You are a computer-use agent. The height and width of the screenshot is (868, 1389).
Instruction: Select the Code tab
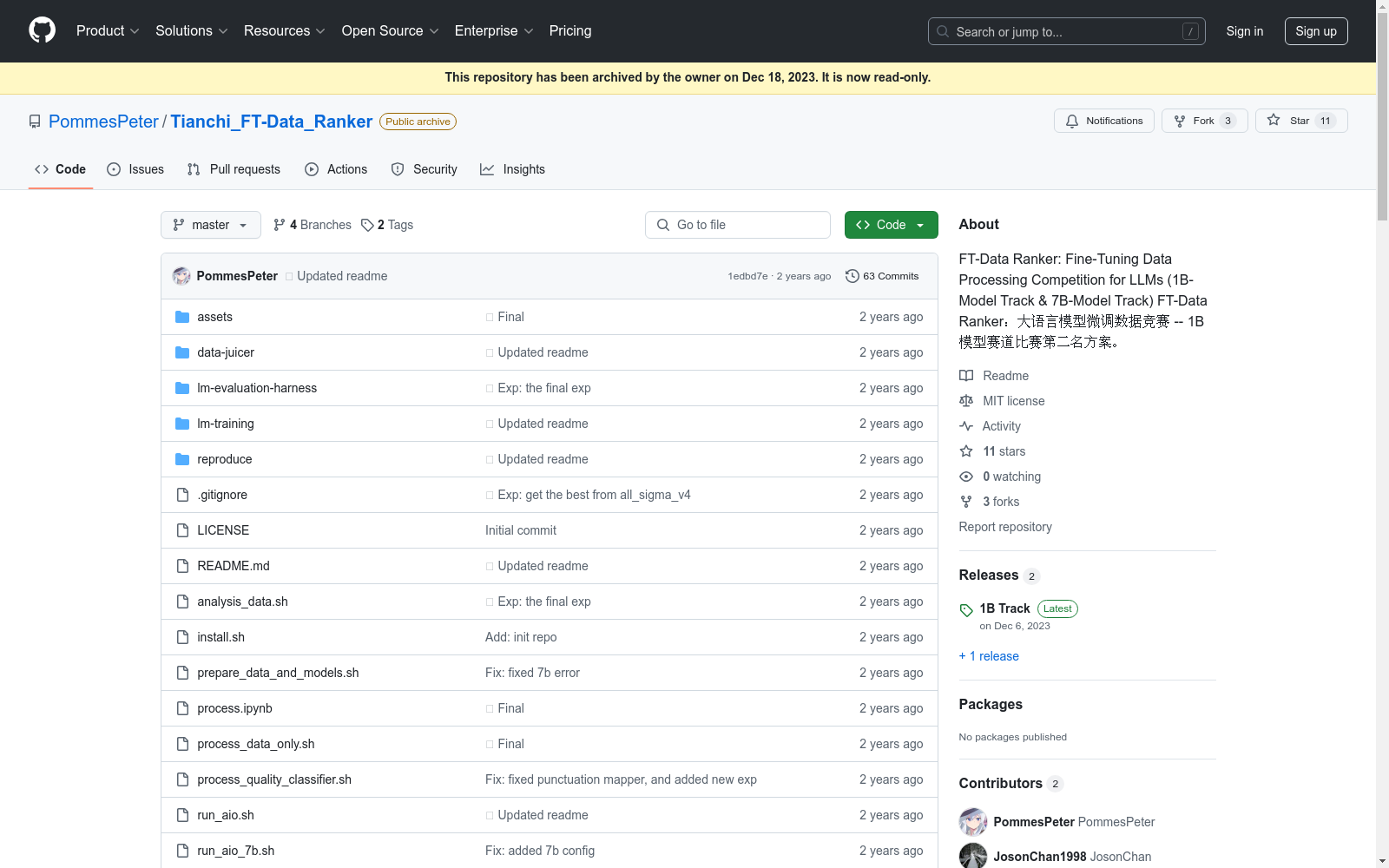[x=61, y=169]
